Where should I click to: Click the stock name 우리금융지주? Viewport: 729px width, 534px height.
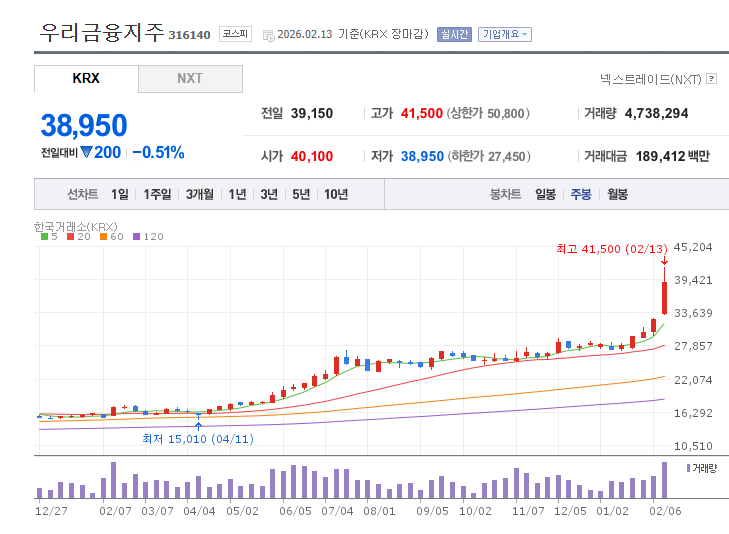tap(102, 33)
